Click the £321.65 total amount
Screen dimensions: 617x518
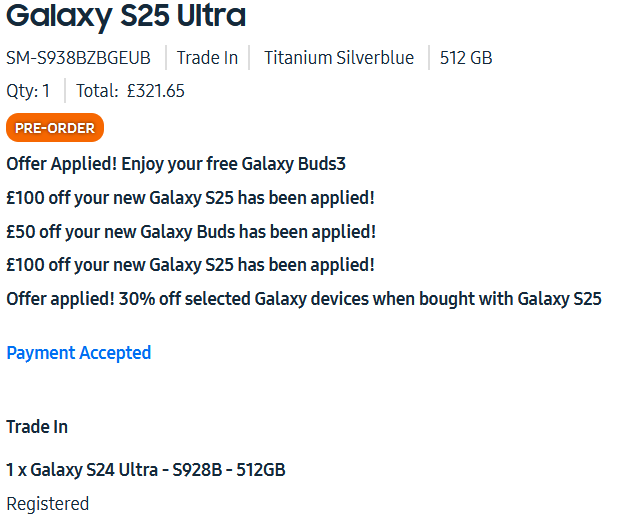pyautogui.click(x=156, y=92)
